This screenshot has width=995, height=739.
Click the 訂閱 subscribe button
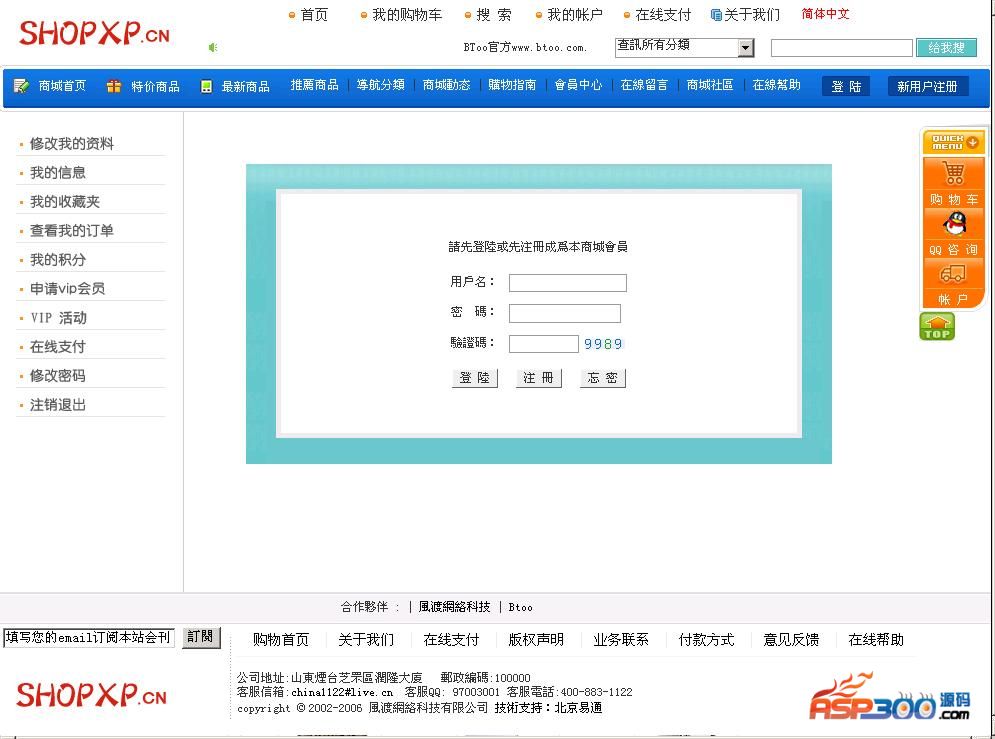pyautogui.click(x=201, y=637)
